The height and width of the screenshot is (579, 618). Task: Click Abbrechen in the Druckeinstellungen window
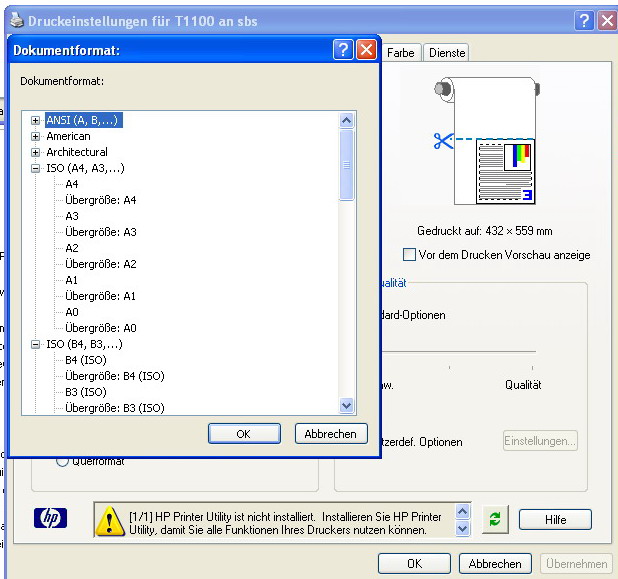[495, 564]
